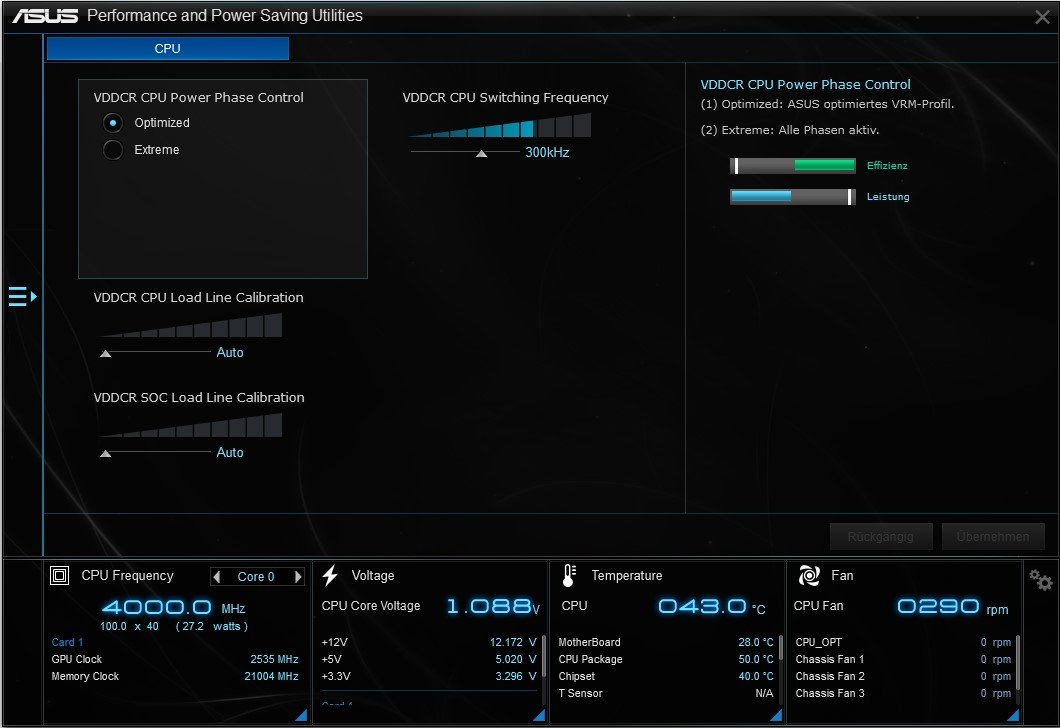
Task: Click the Leistung bar indicator
Action: coord(793,197)
